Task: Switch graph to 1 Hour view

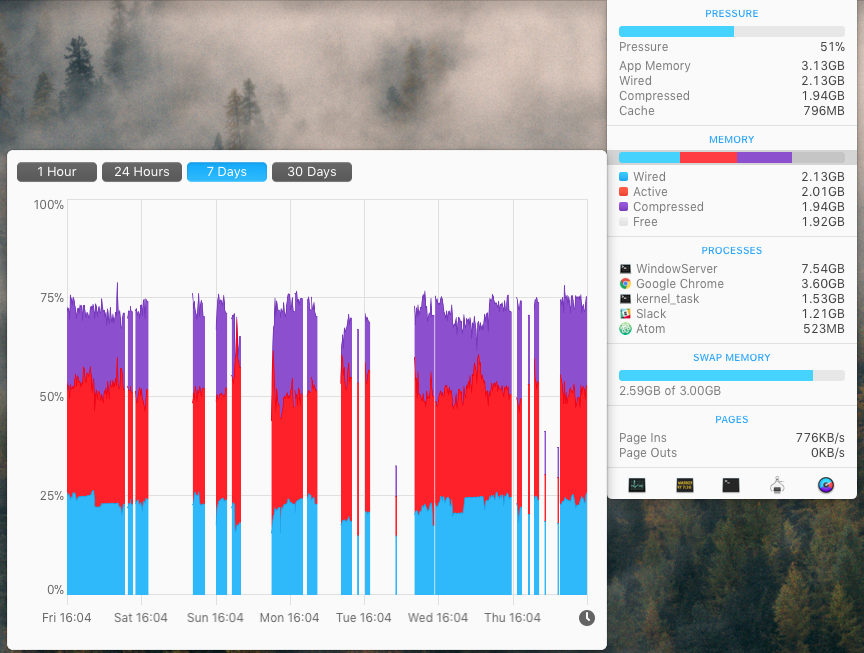Action: (57, 172)
